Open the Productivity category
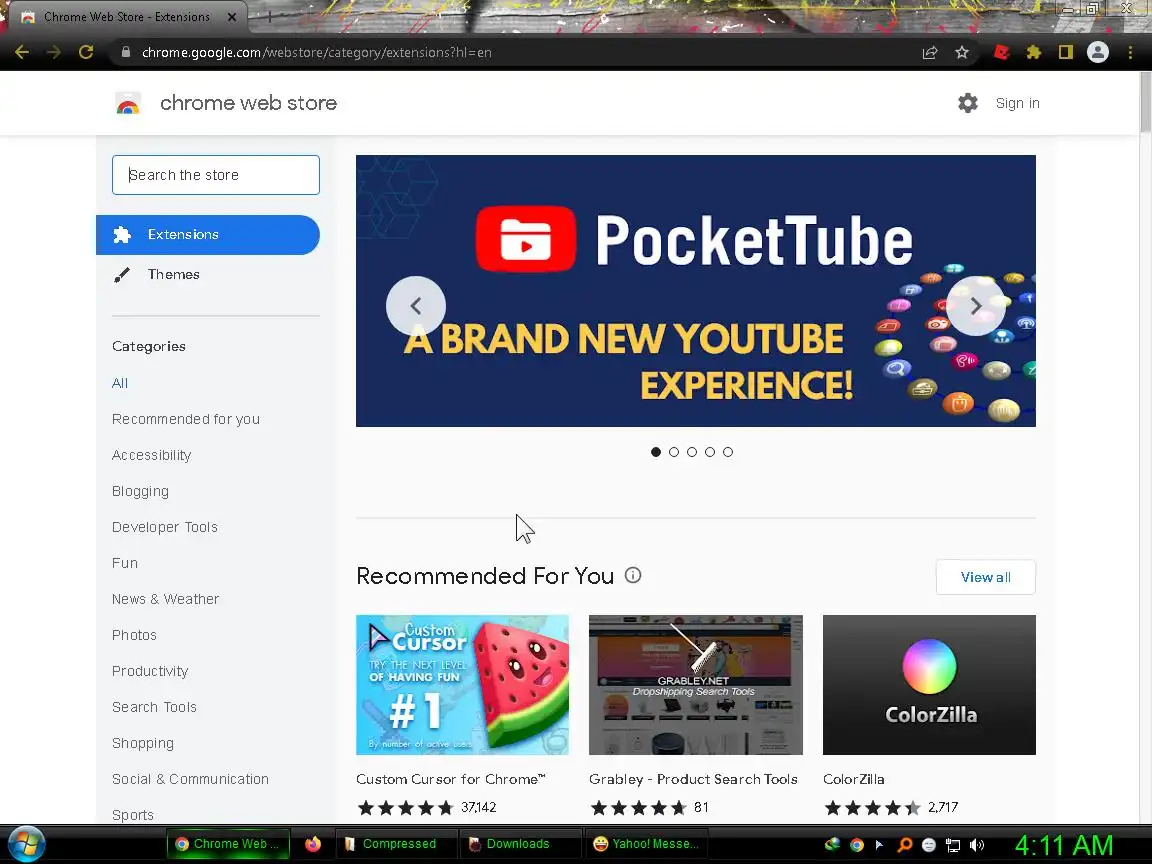The image size is (1152, 864). click(150, 671)
